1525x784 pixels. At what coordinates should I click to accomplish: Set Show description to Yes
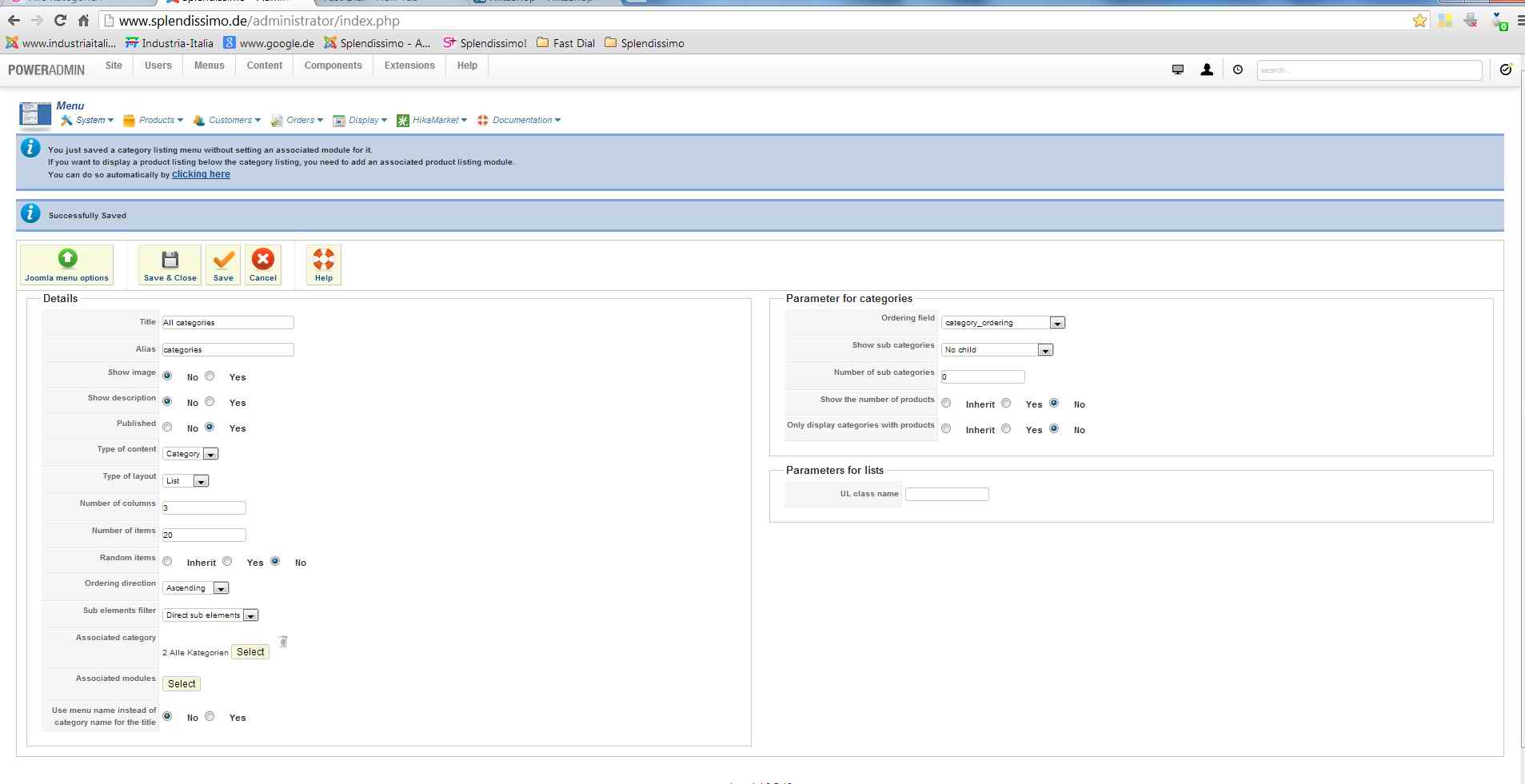click(210, 401)
